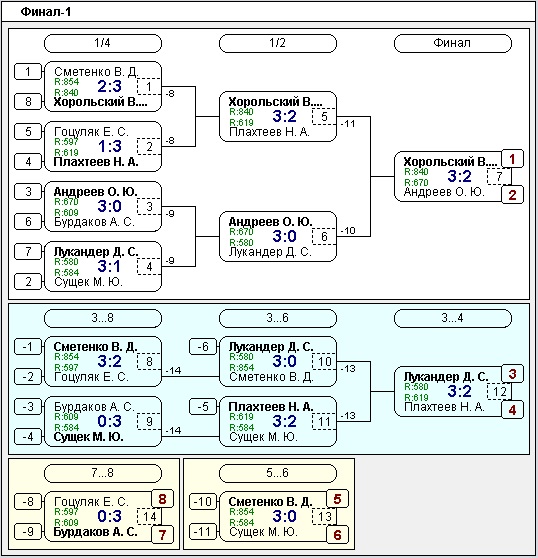Select the 3...6 bracket header

278,318
